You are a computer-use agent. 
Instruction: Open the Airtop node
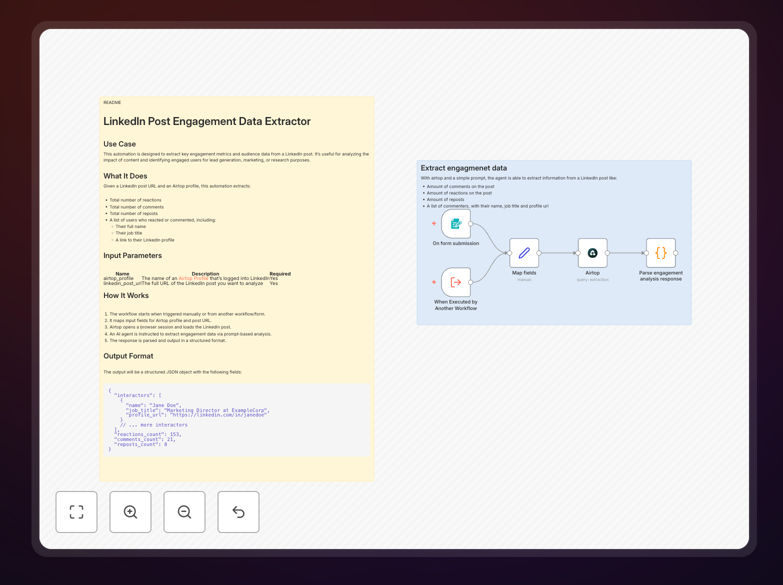pos(592,253)
